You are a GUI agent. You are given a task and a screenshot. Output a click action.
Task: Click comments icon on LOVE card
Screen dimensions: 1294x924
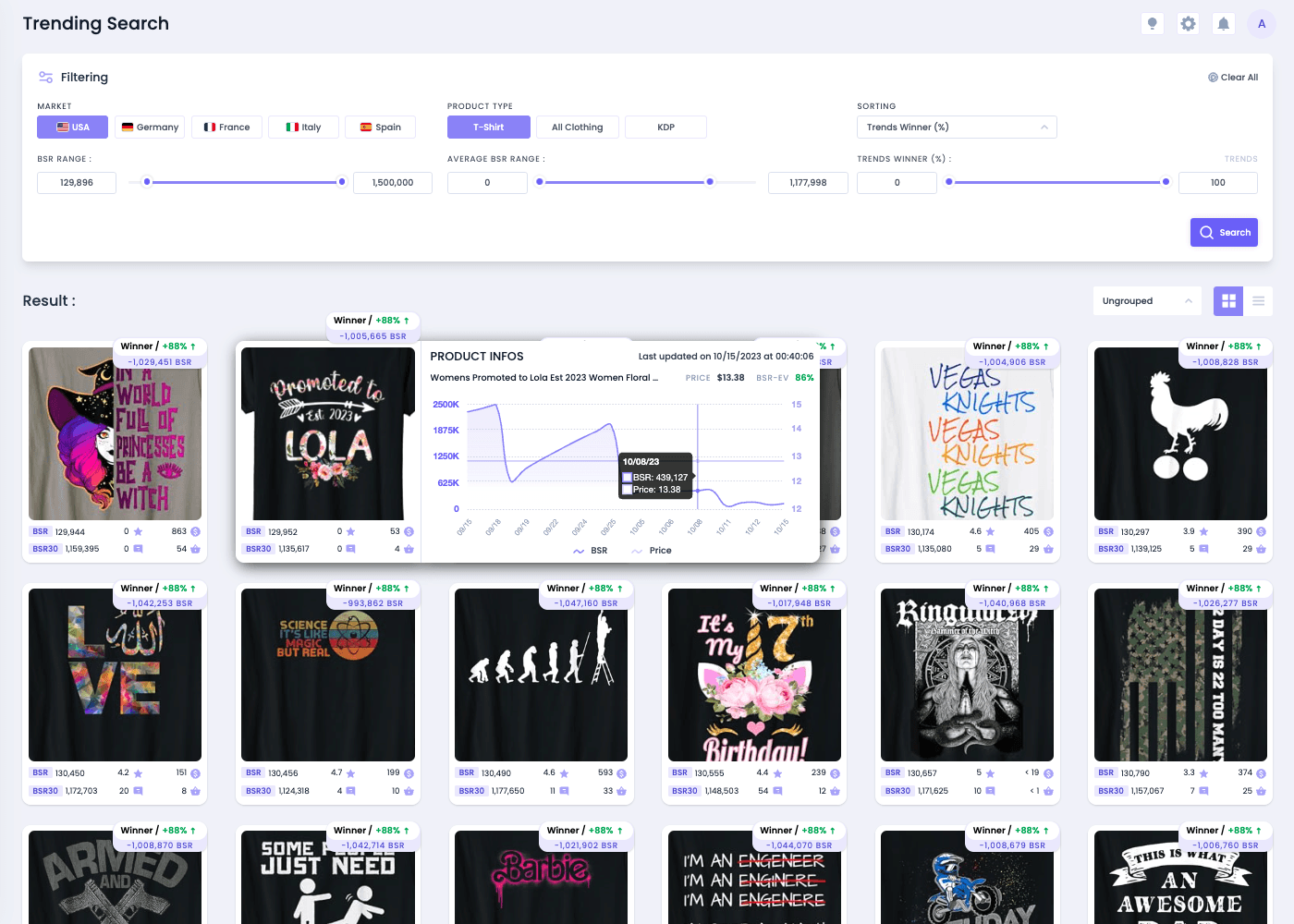[138, 791]
